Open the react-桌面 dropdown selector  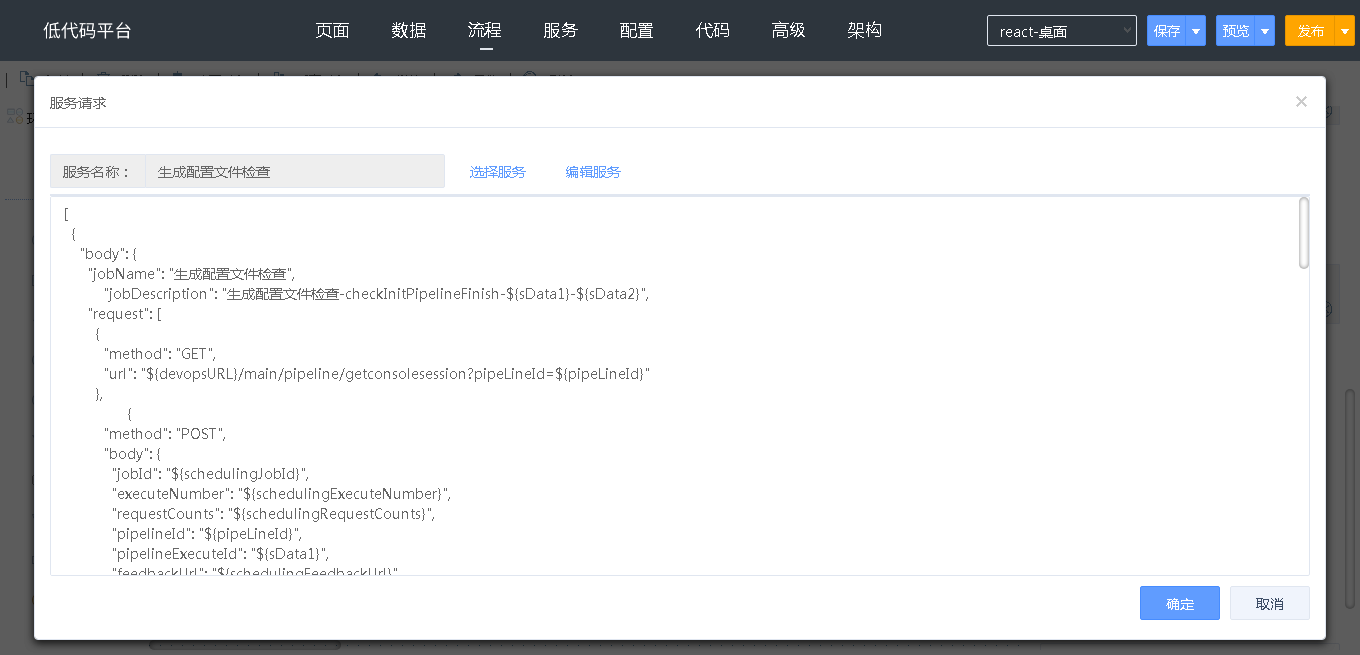[1062, 31]
